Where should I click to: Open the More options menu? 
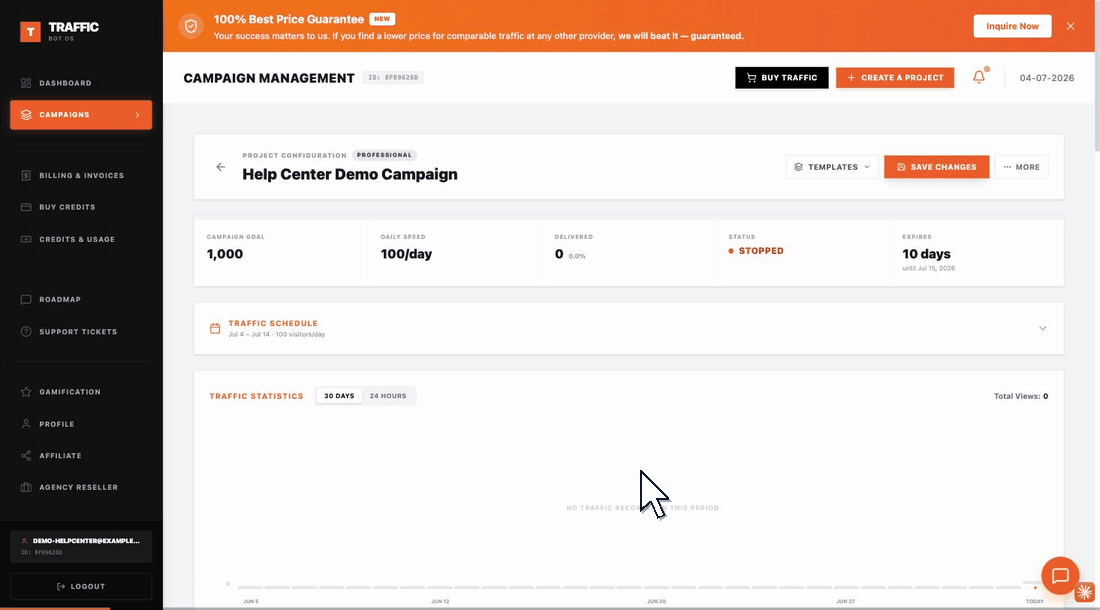point(1021,167)
